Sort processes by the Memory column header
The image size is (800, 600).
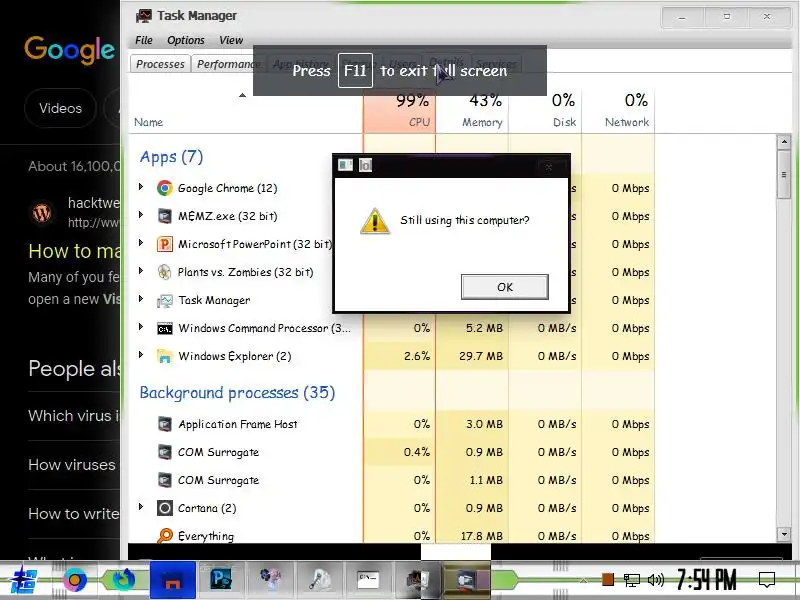point(472,111)
